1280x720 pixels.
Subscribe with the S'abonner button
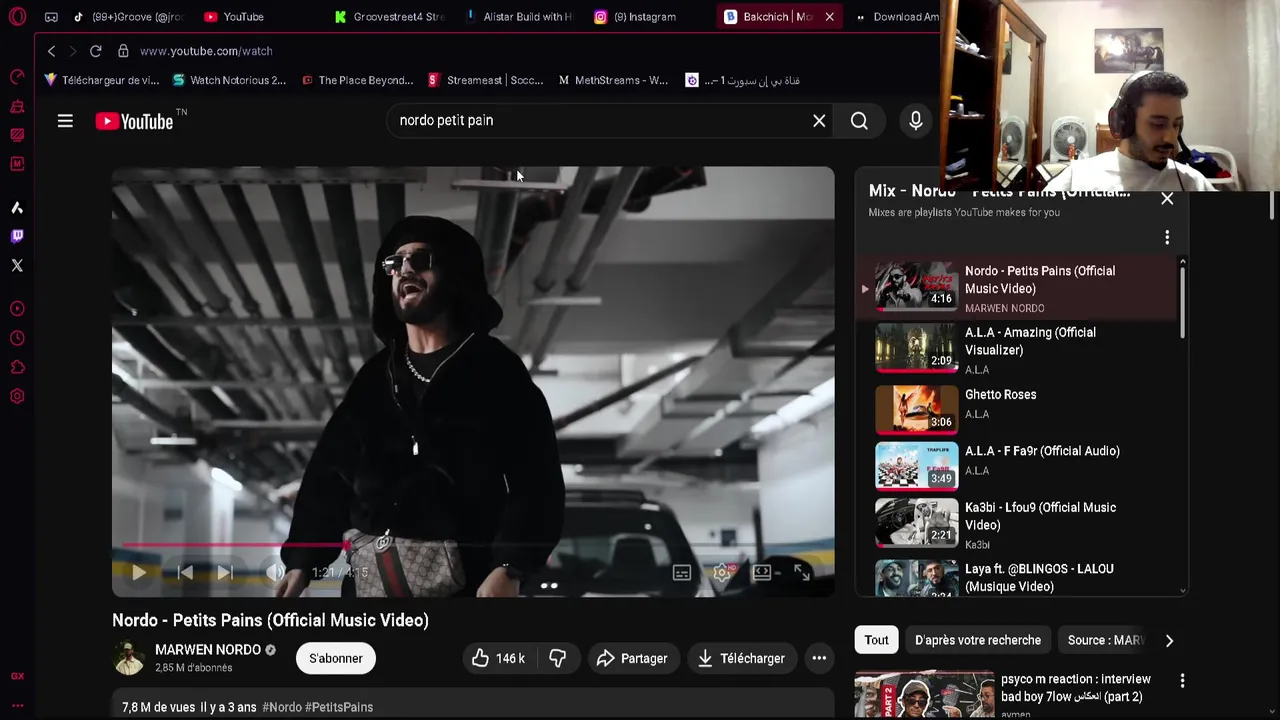(336, 658)
